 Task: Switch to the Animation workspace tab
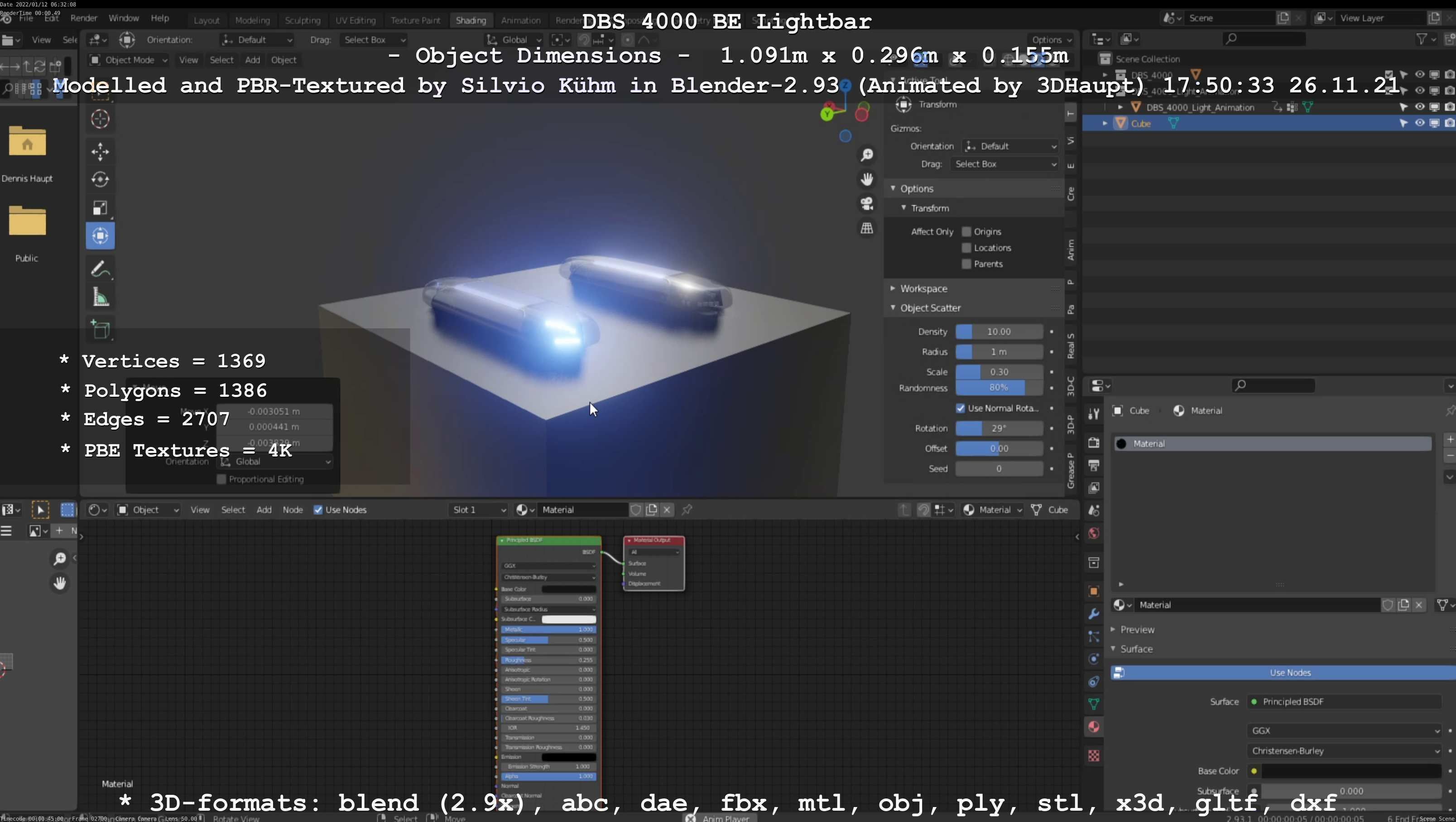coord(520,20)
